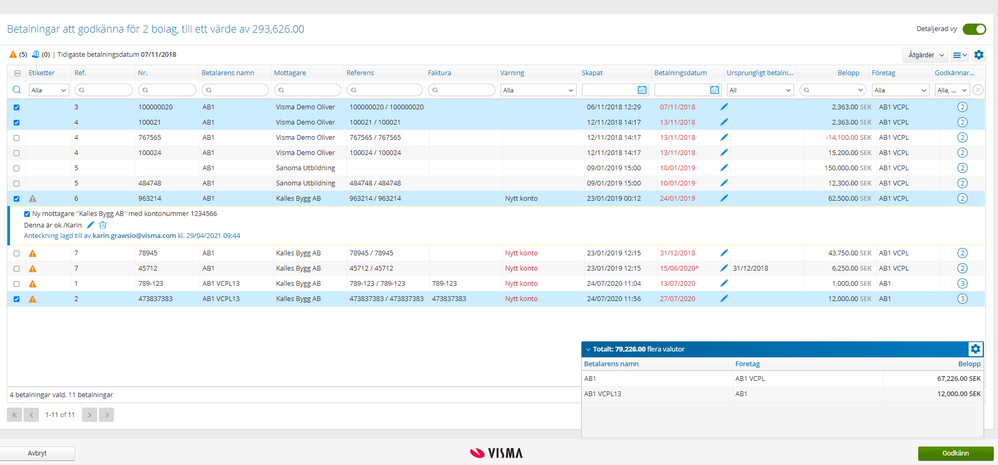Click approver count circle for row 789-123
This screenshot has width=998, height=465.
tap(962, 284)
